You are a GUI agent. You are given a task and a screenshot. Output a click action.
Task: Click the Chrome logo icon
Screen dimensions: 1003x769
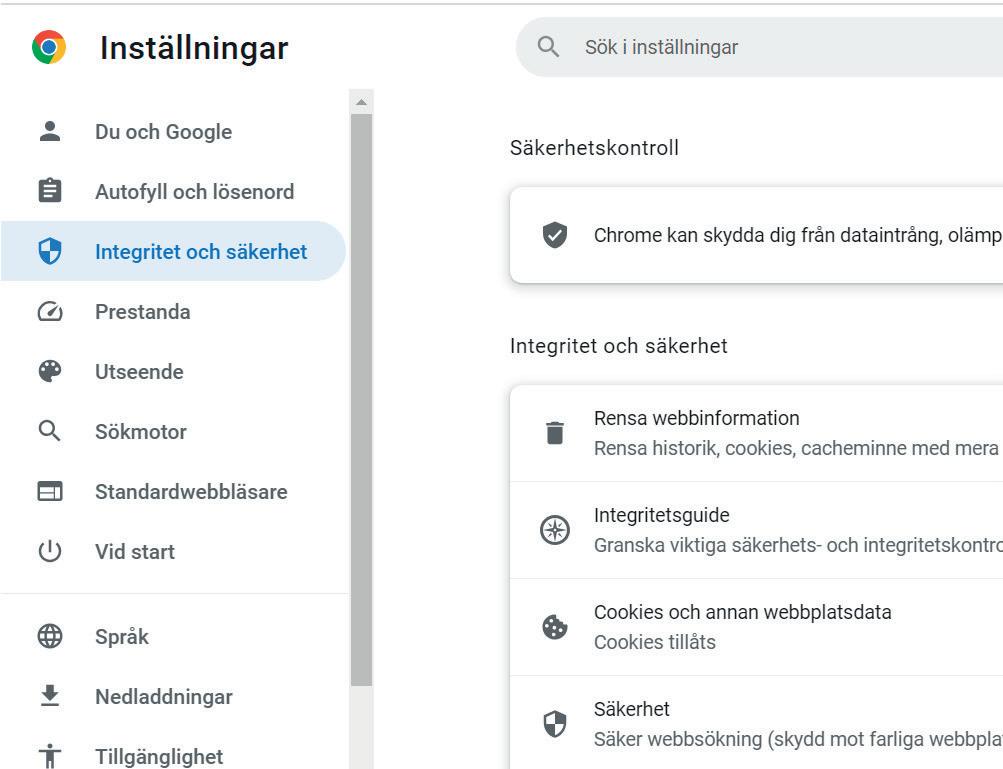point(49,47)
